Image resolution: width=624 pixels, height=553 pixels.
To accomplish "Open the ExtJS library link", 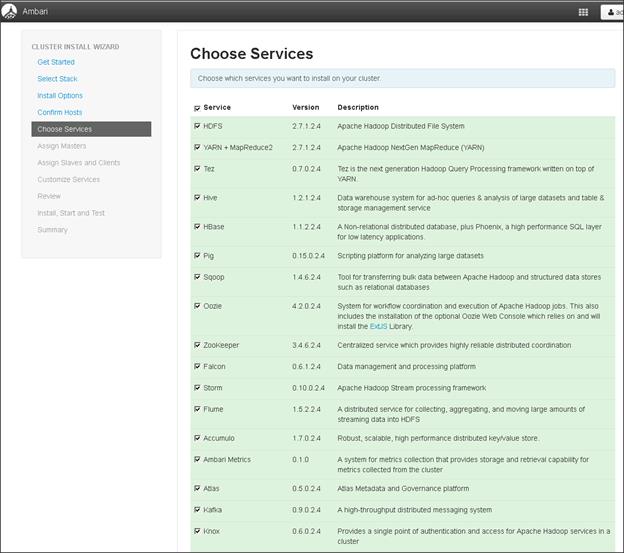I will click(378, 326).
